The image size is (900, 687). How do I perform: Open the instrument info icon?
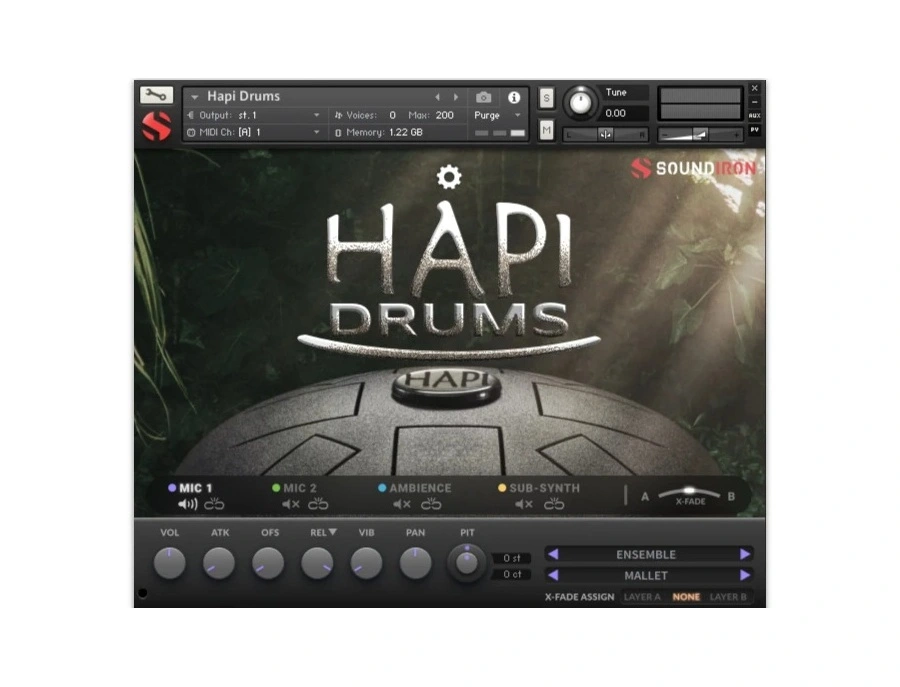[x=514, y=97]
